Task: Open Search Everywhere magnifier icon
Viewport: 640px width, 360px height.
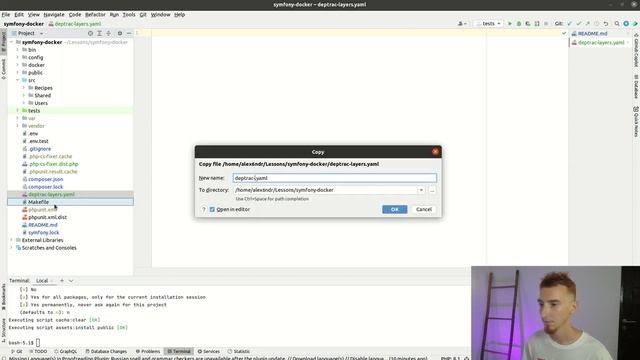Action: coord(617,24)
